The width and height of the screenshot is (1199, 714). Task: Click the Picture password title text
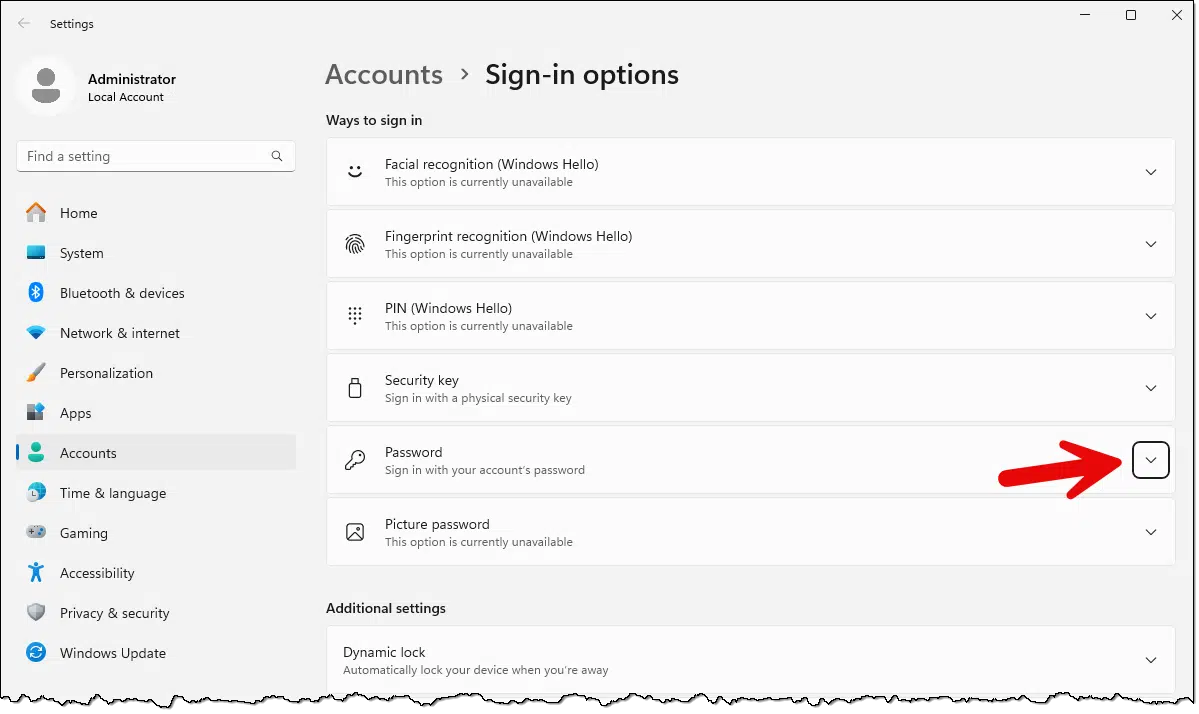tap(437, 524)
